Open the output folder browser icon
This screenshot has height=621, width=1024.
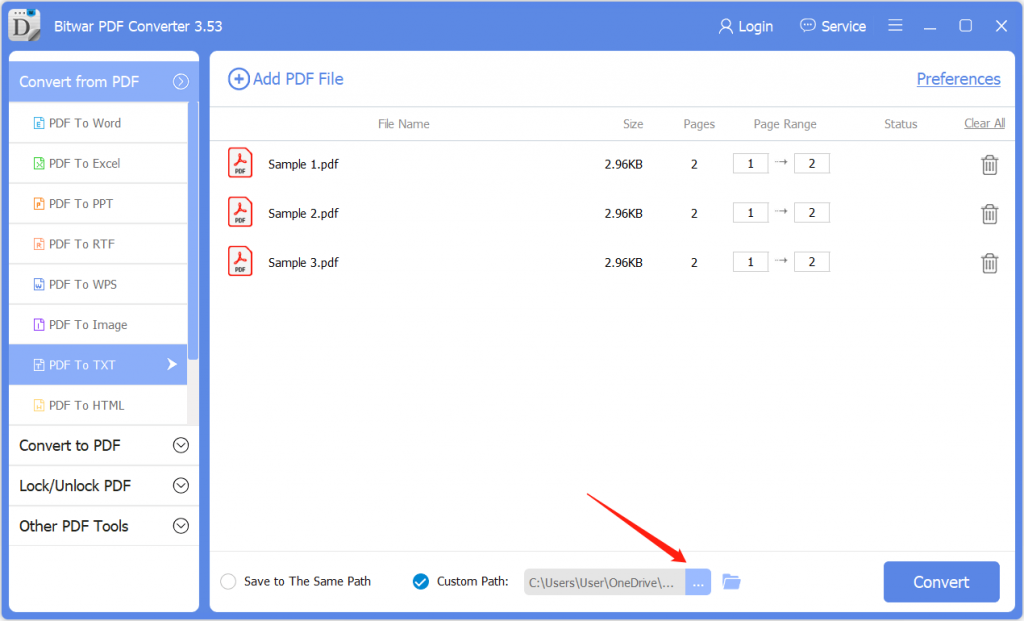tap(731, 581)
